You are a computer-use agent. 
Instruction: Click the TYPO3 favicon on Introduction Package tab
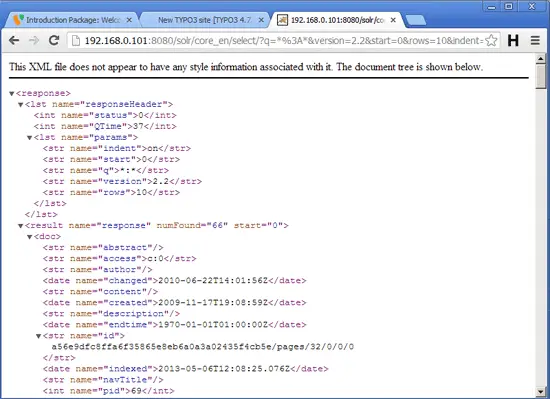coord(18,20)
